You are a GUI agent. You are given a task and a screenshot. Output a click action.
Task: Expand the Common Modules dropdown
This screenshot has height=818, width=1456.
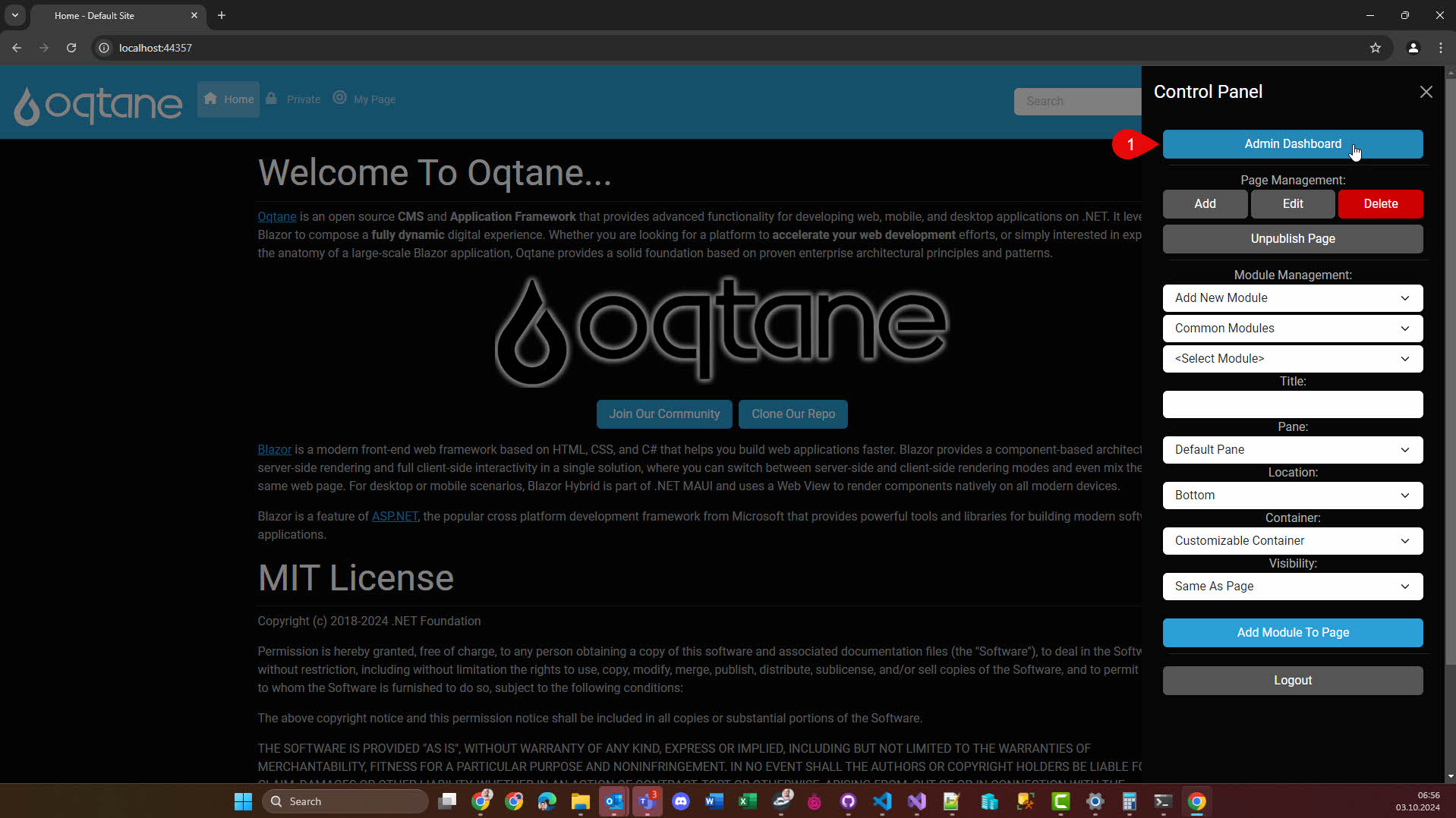pyautogui.click(x=1292, y=329)
